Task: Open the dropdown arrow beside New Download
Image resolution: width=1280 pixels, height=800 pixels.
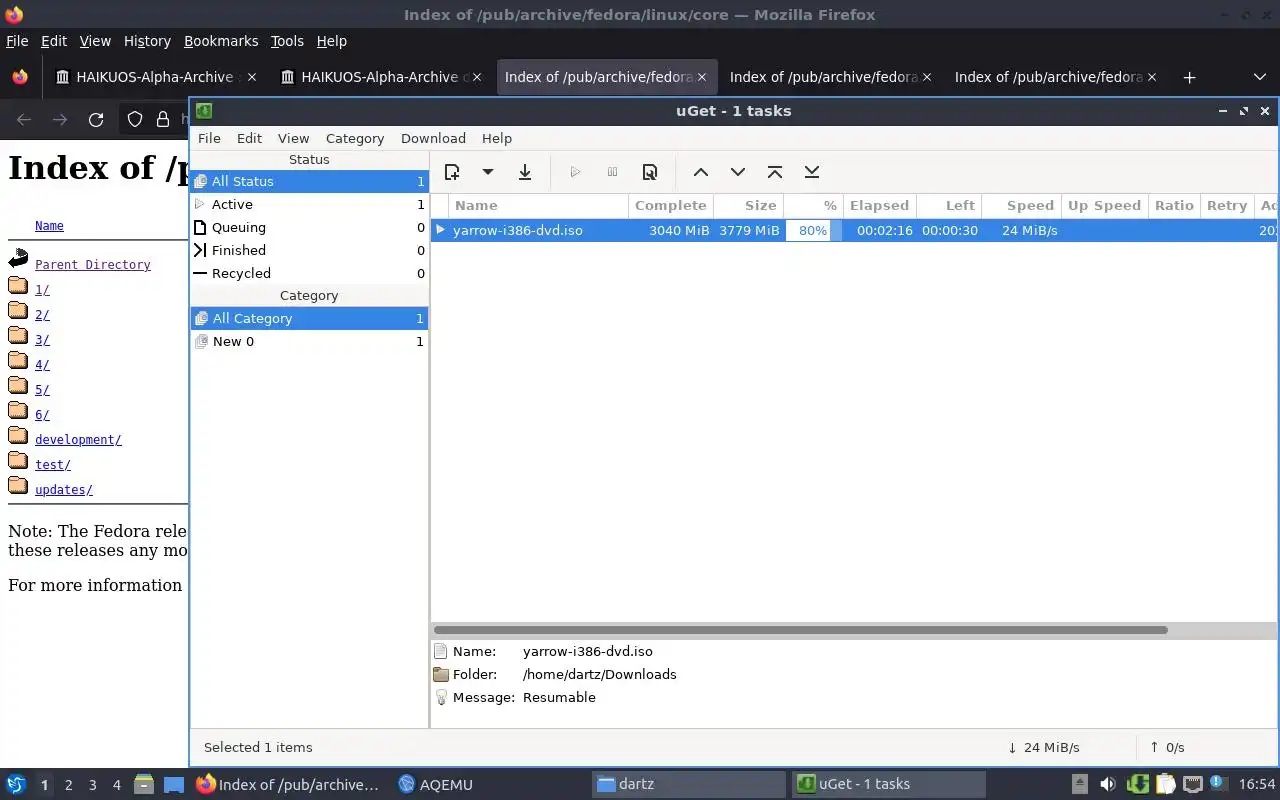Action: click(x=488, y=172)
